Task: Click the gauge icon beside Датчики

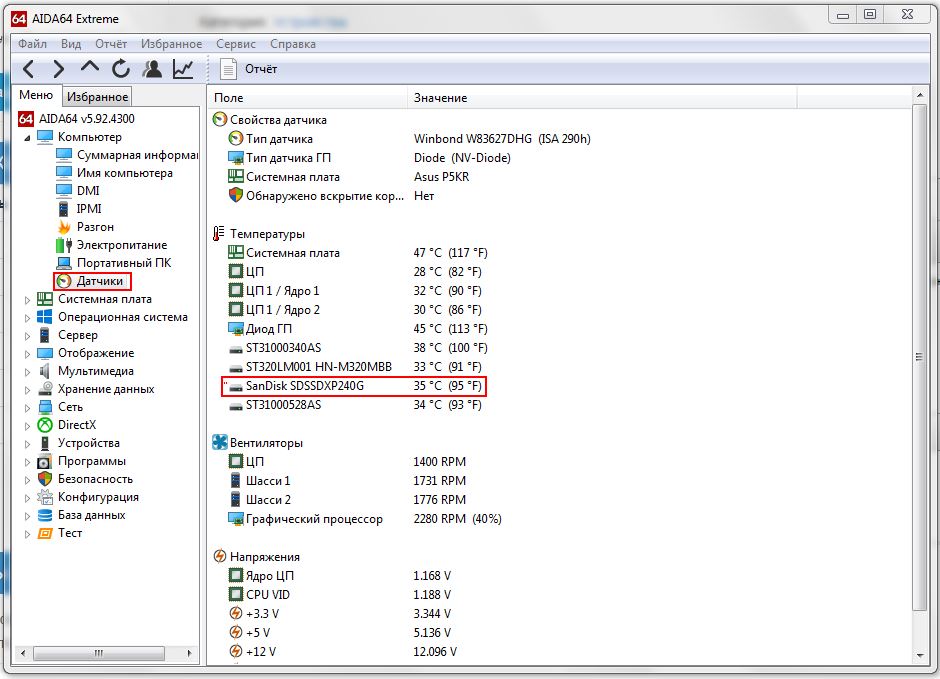Action: 64,281
